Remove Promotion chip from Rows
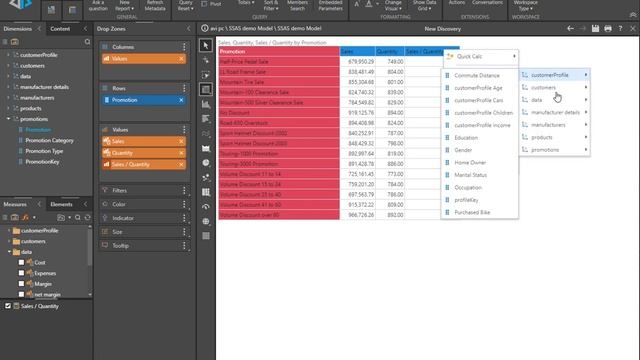Image resolution: width=640 pixels, height=360 pixels. tap(181, 100)
